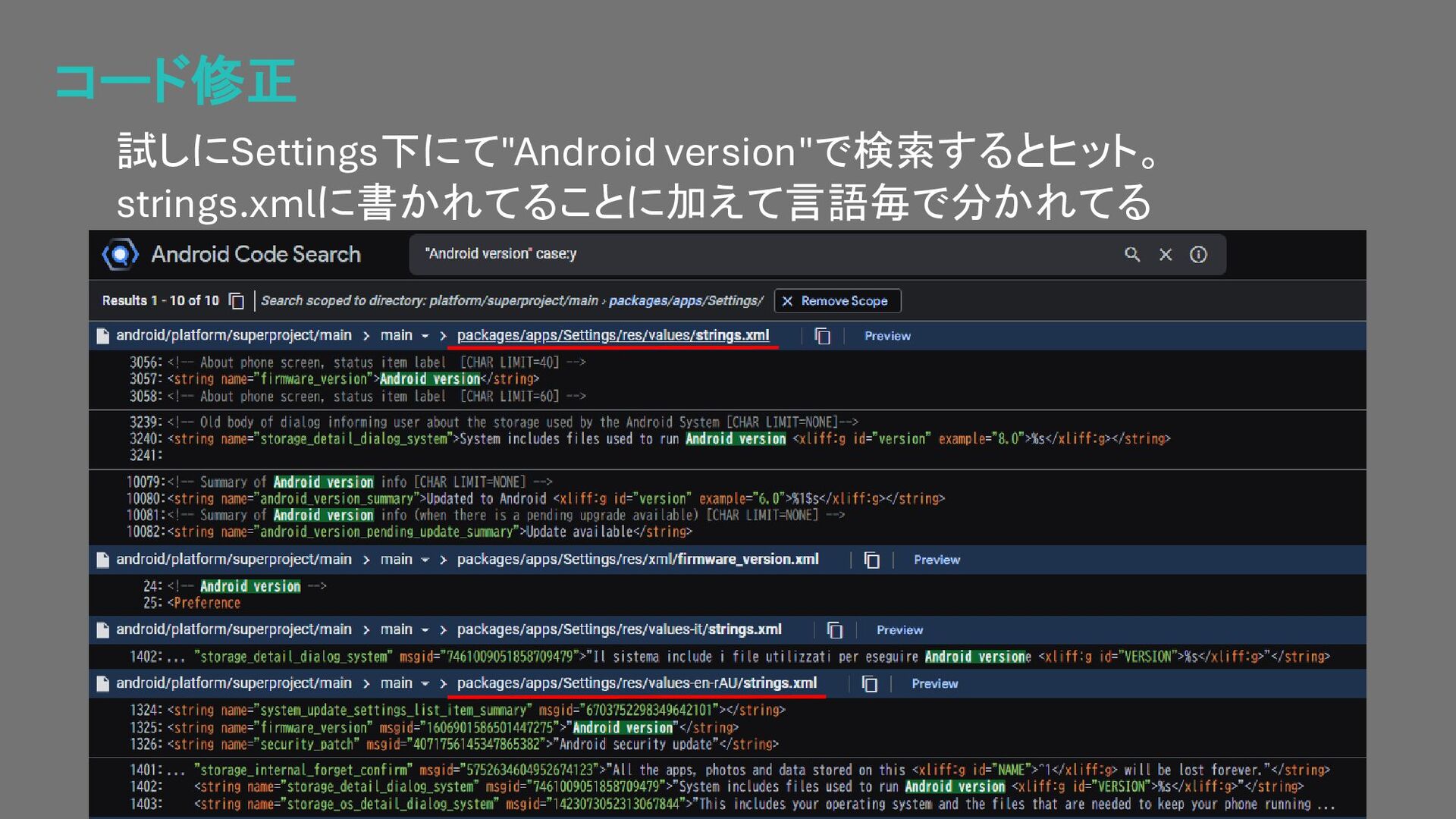Open the search info help icon

pyautogui.click(x=1198, y=255)
